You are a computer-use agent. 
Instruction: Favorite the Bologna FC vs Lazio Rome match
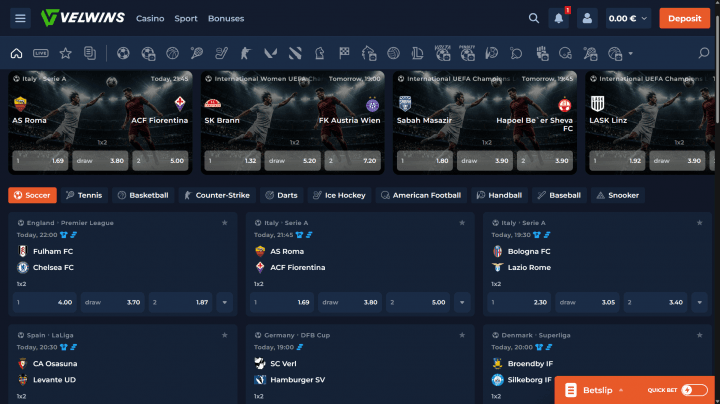coord(699,223)
